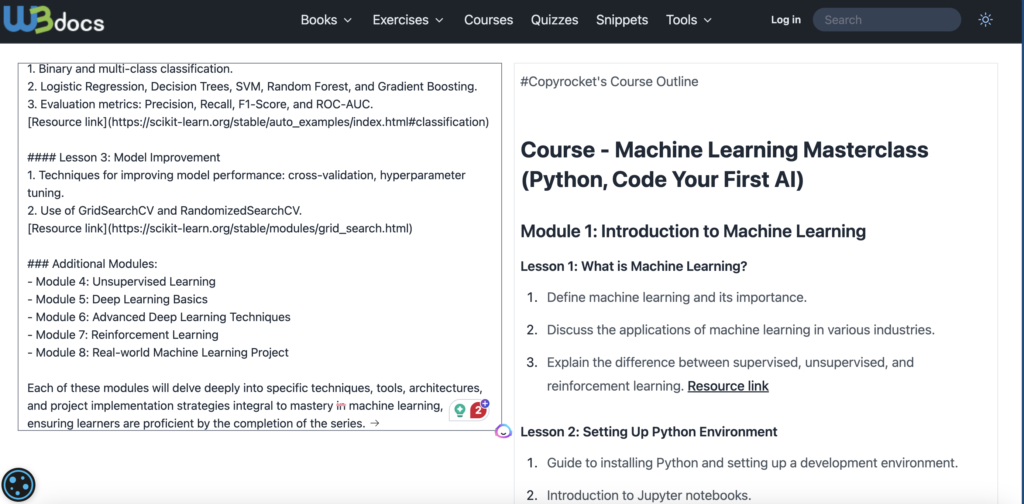This screenshot has width=1024, height=504.
Task: Navigate to Snippets in the navbar
Action: tap(622, 20)
